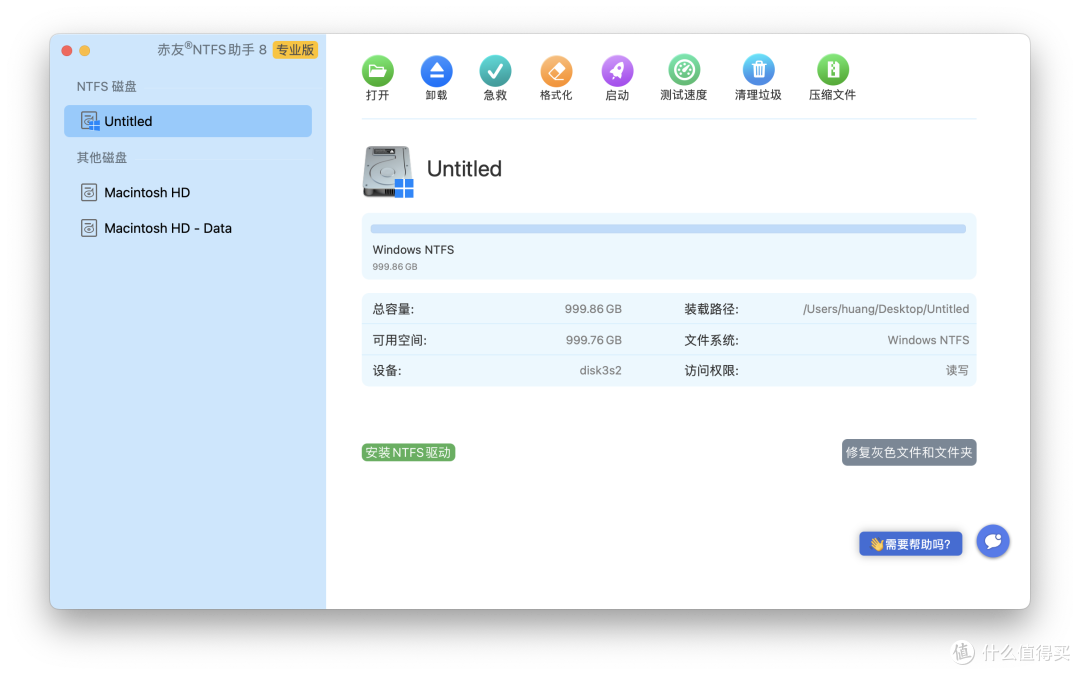
Task: Format the disk via the orange eraser icon
Action: coord(556,71)
